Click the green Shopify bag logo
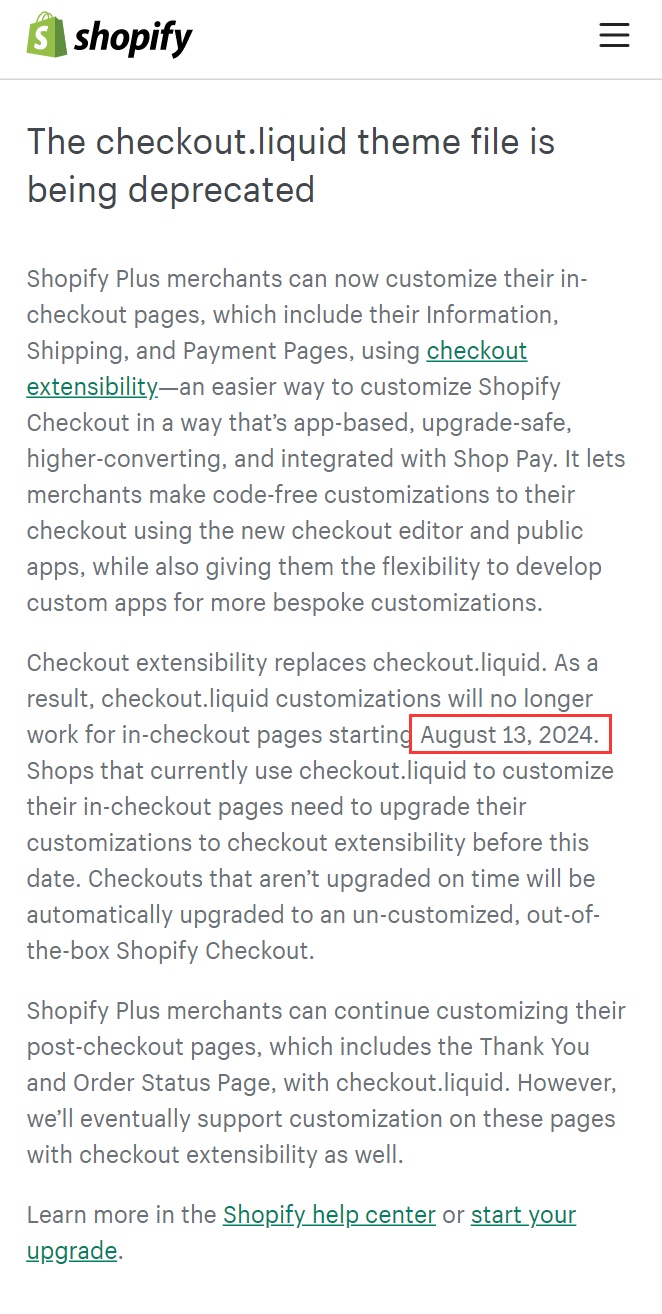The image size is (662, 1314). [x=46, y=35]
